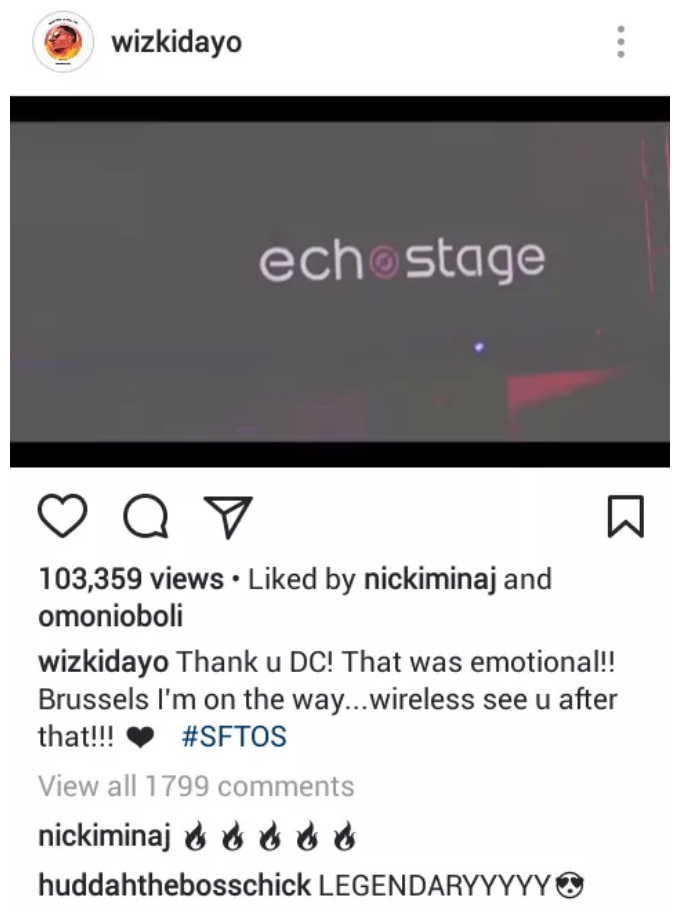This screenshot has width=680, height=917.
Task: Open the three-dot post options menu
Action: (x=621, y=42)
